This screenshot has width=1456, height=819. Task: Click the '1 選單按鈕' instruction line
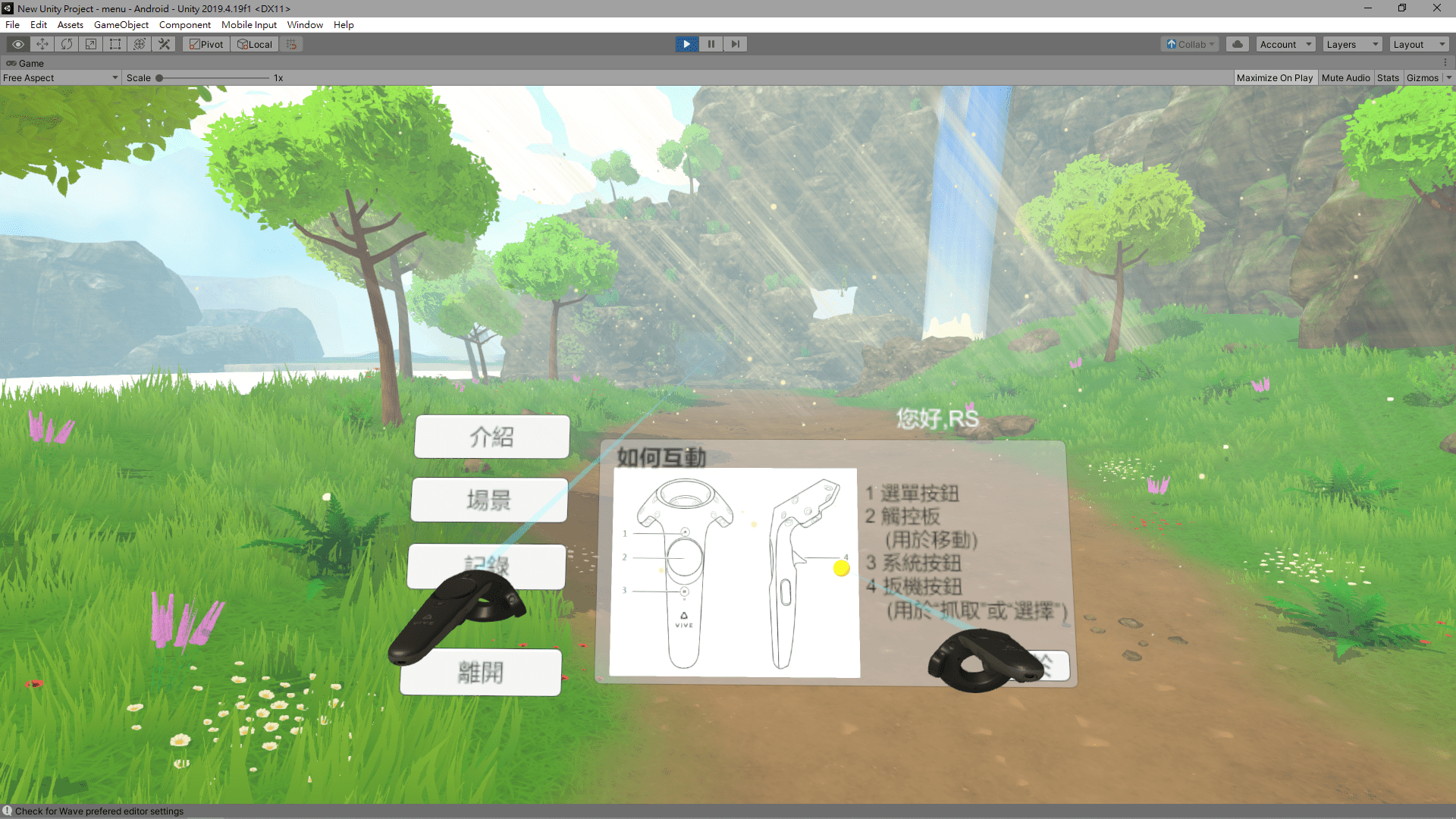912,493
